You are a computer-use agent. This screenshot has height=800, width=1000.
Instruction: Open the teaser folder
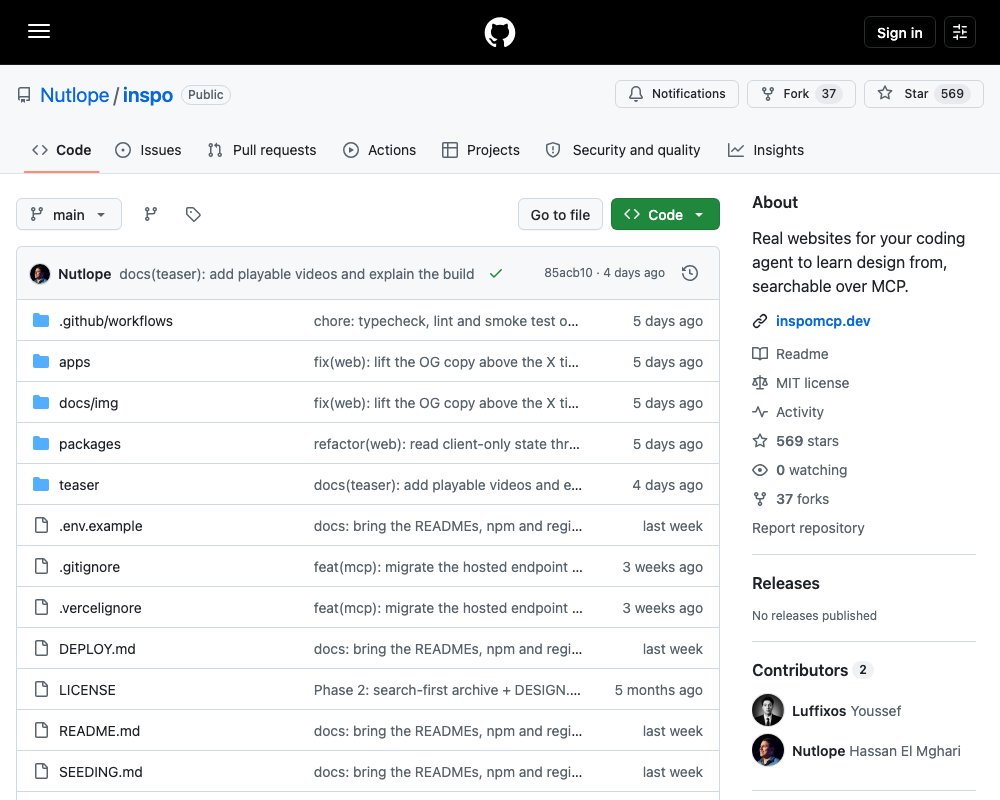coord(79,485)
